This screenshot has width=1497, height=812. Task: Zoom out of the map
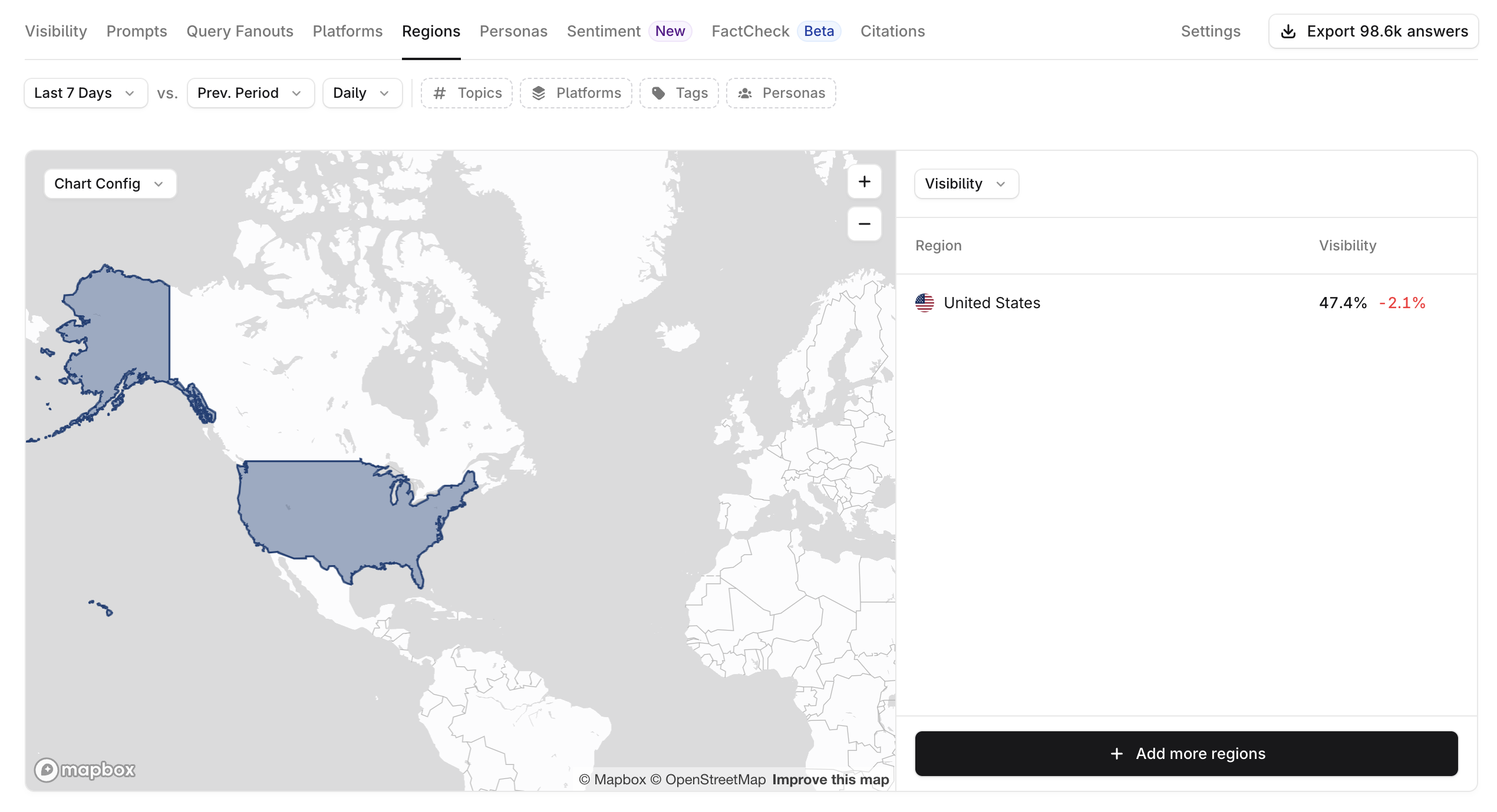point(864,224)
